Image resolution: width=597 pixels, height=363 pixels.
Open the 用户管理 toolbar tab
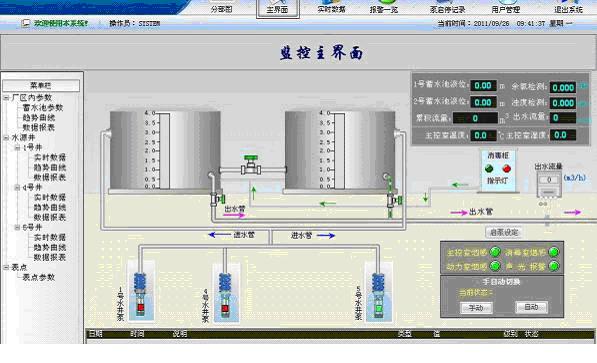[x=506, y=8]
